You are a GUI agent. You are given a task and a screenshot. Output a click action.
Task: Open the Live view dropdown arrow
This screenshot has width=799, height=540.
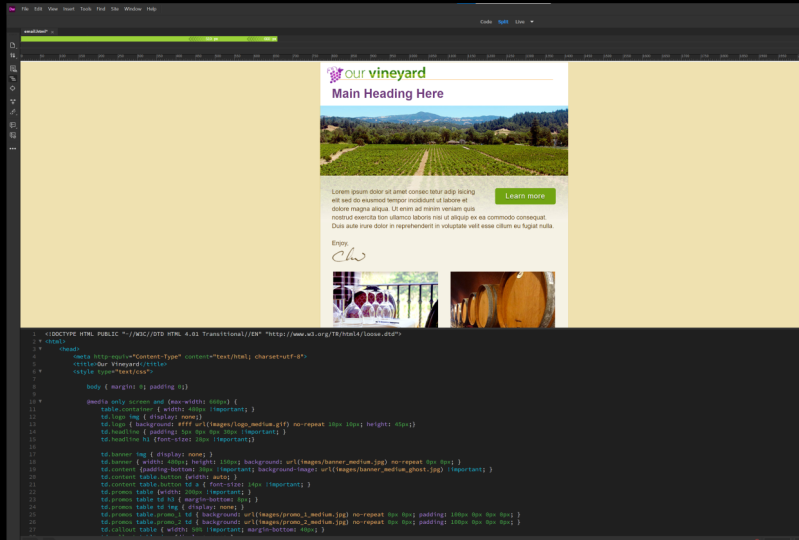(531, 22)
